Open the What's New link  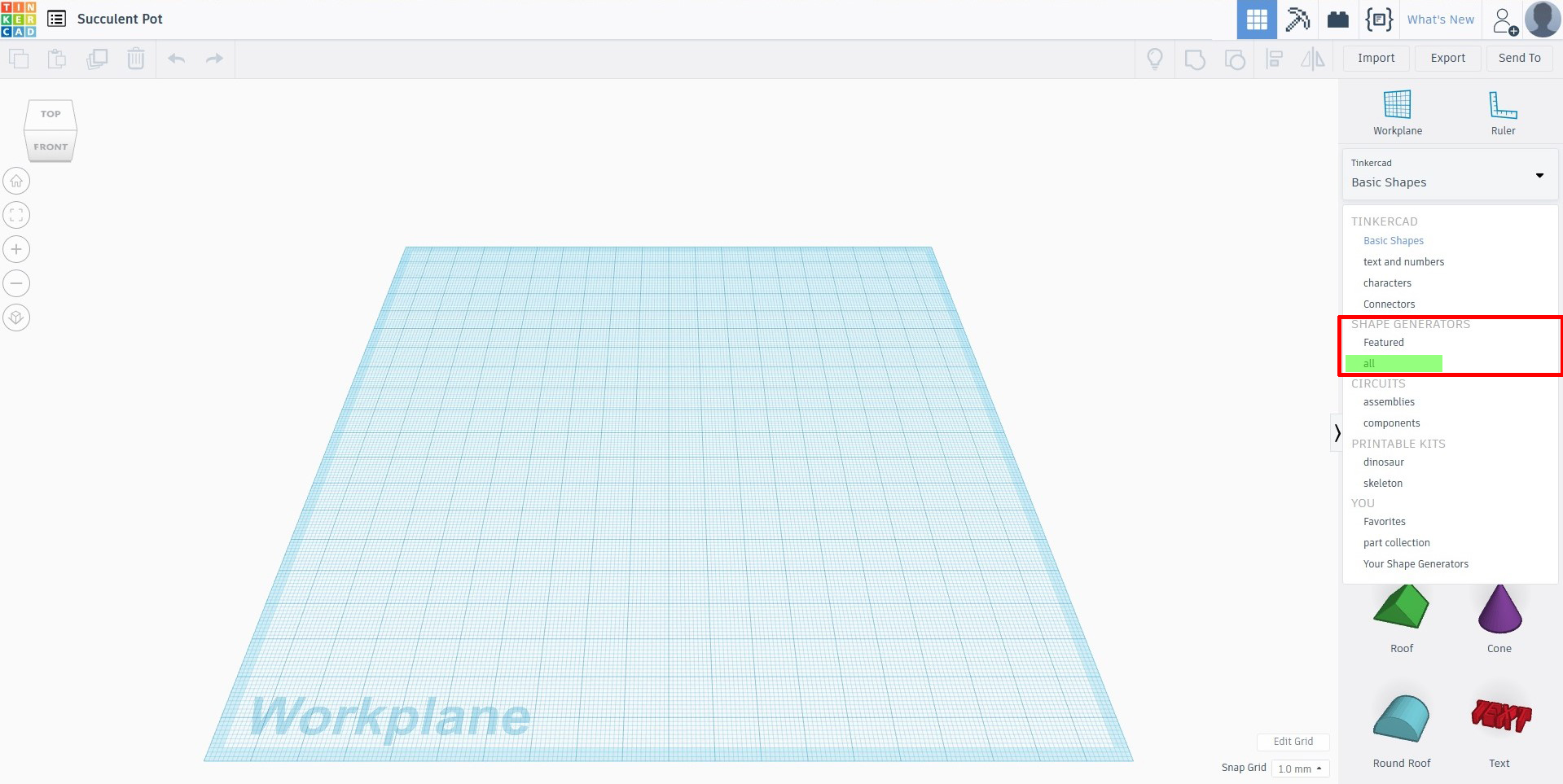pyautogui.click(x=1440, y=20)
